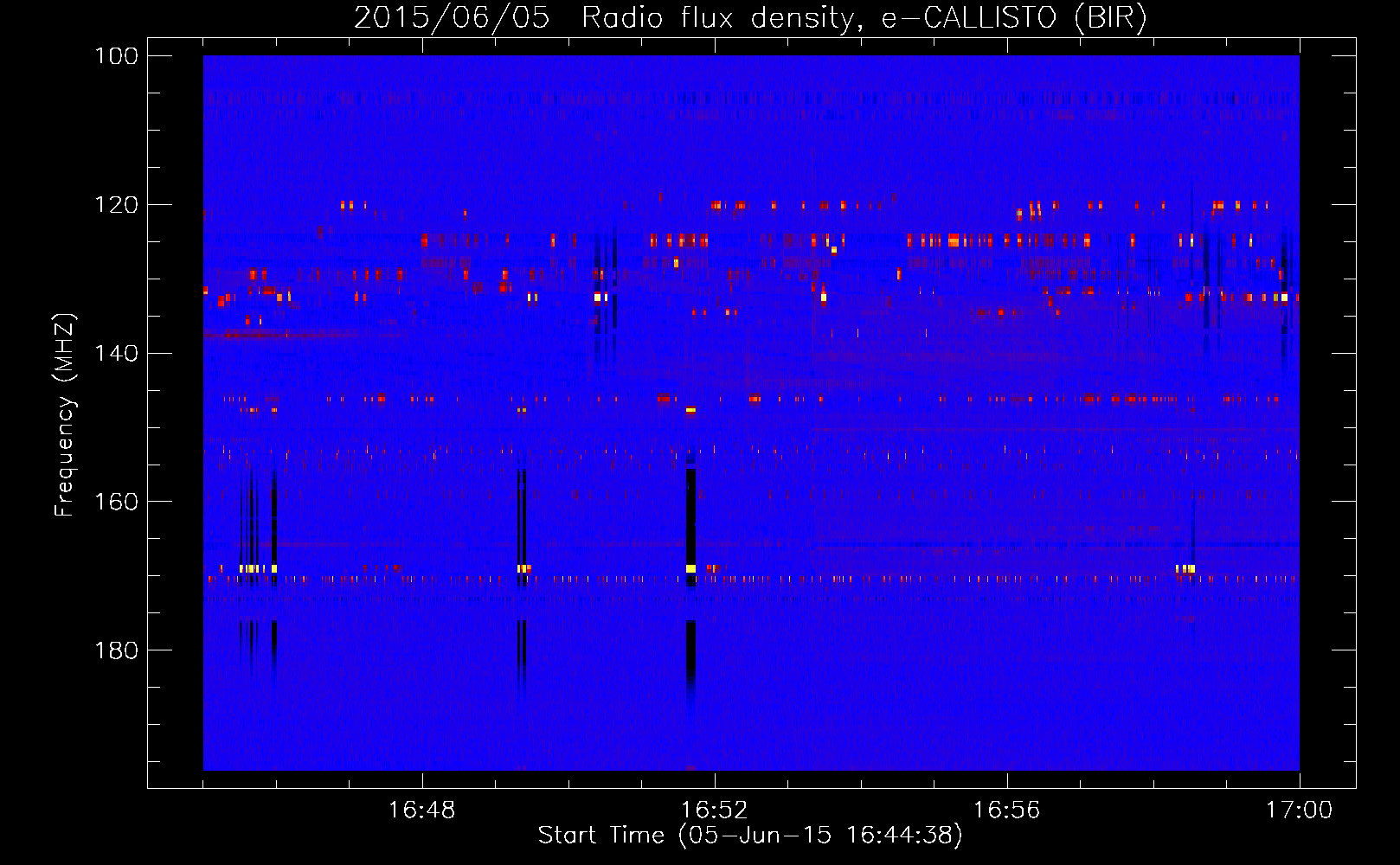1400x865 pixels.
Task: Click the 16:48 time tick label
Action: (422, 811)
